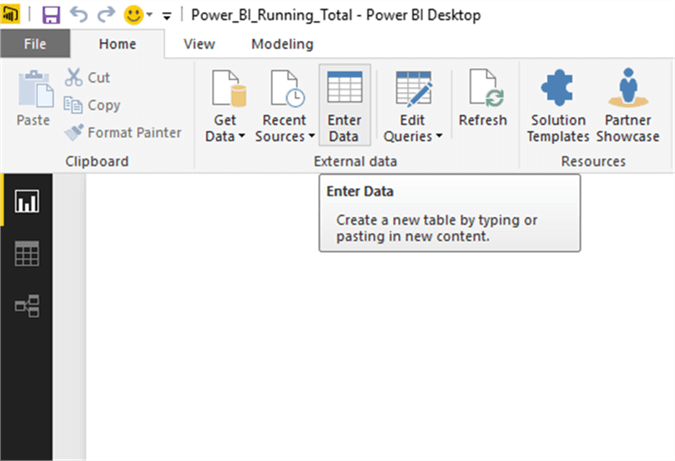Viewport: 675px width, 461px height.
Task: Switch to the Modeling ribbon tab
Action: [x=282, y=44]
